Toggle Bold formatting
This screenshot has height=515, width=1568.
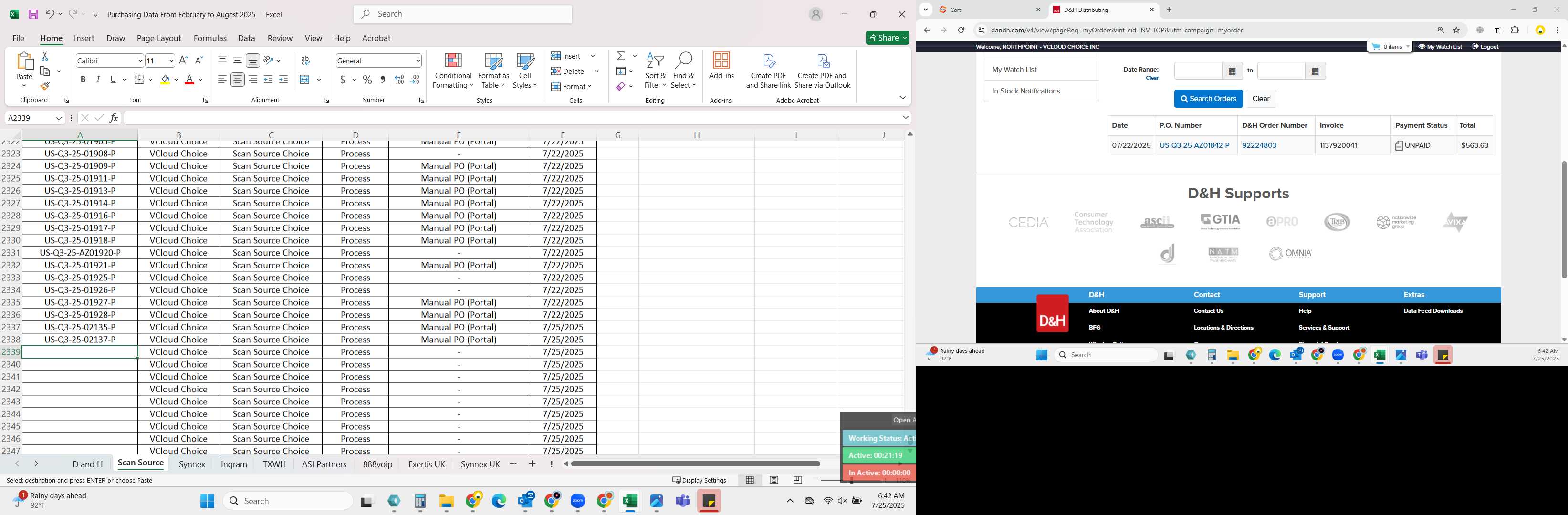pos(83,80)
